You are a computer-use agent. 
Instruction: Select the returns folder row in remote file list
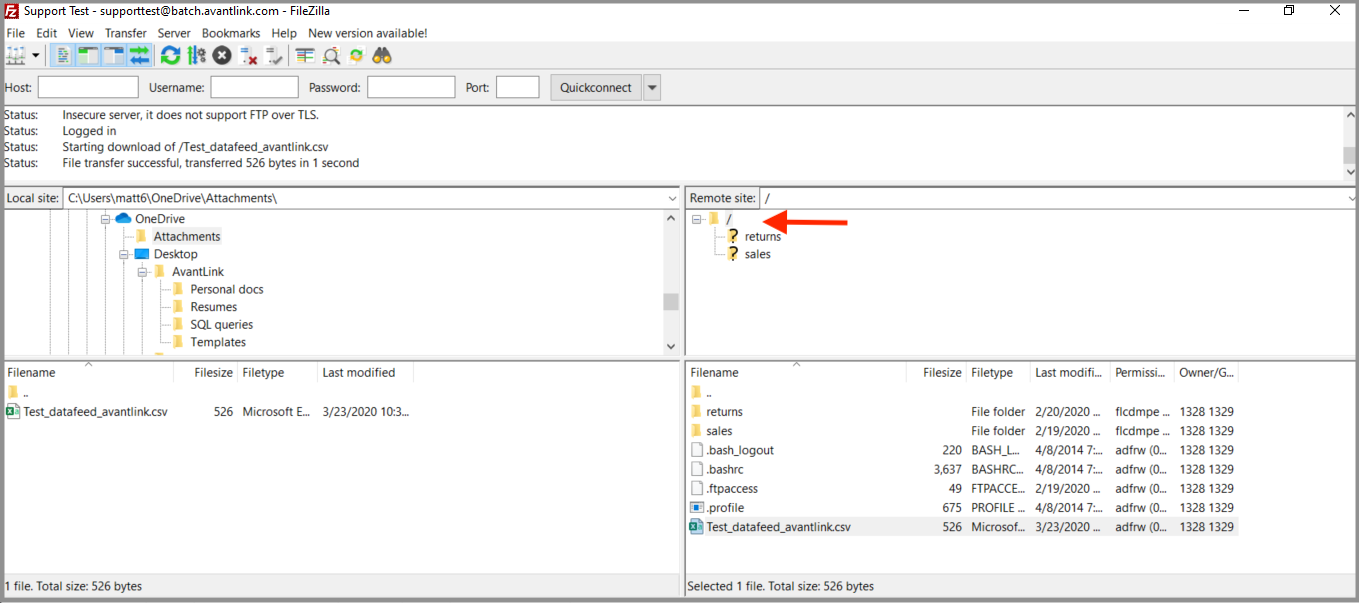point(962,412)
